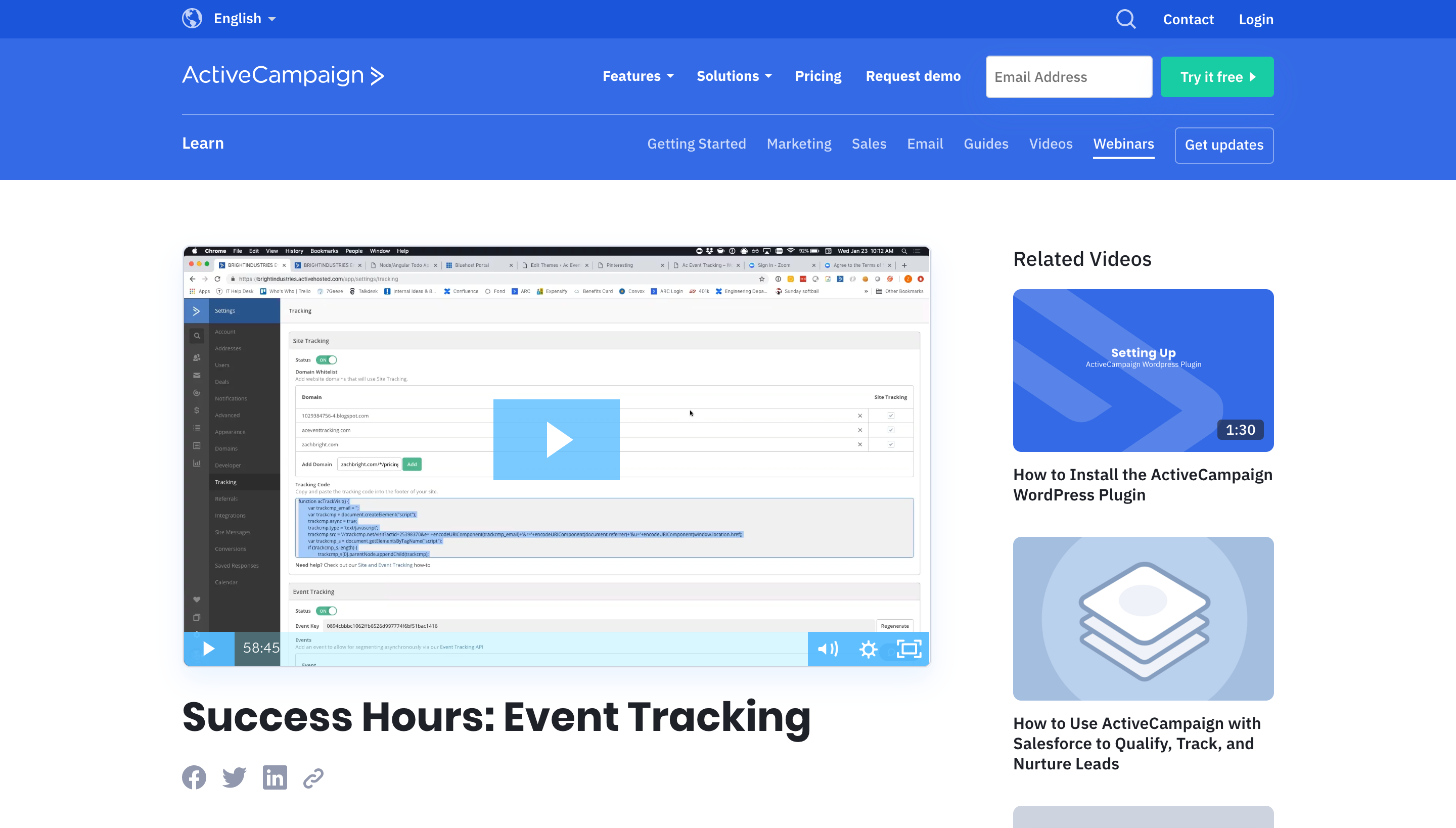
Task: Share the page on LinkedIn
Action: pos(275,777)
